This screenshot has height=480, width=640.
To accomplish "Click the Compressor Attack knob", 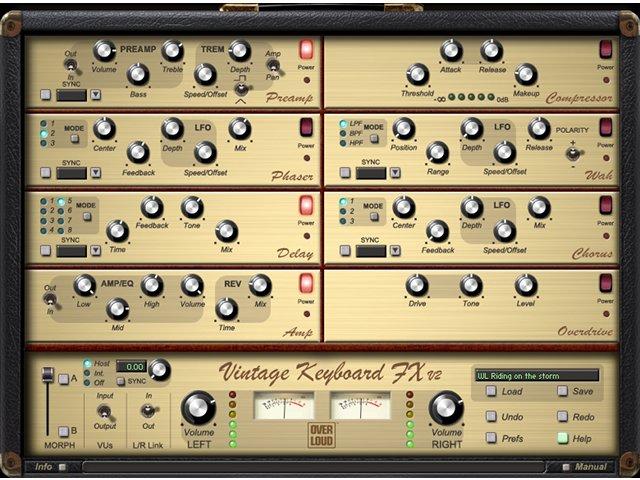I will pos(451,51).
